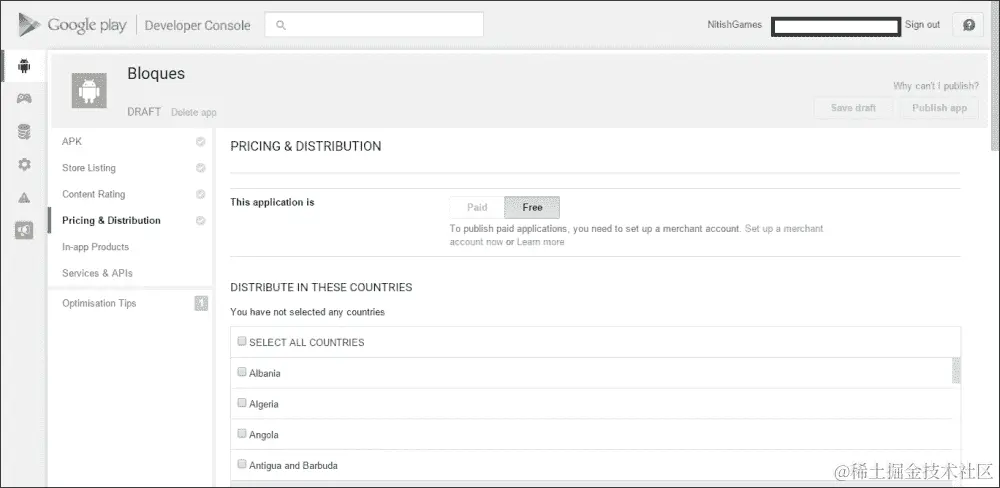
Task: Click the Store Listing check icon
Action: tap(200, 168)
